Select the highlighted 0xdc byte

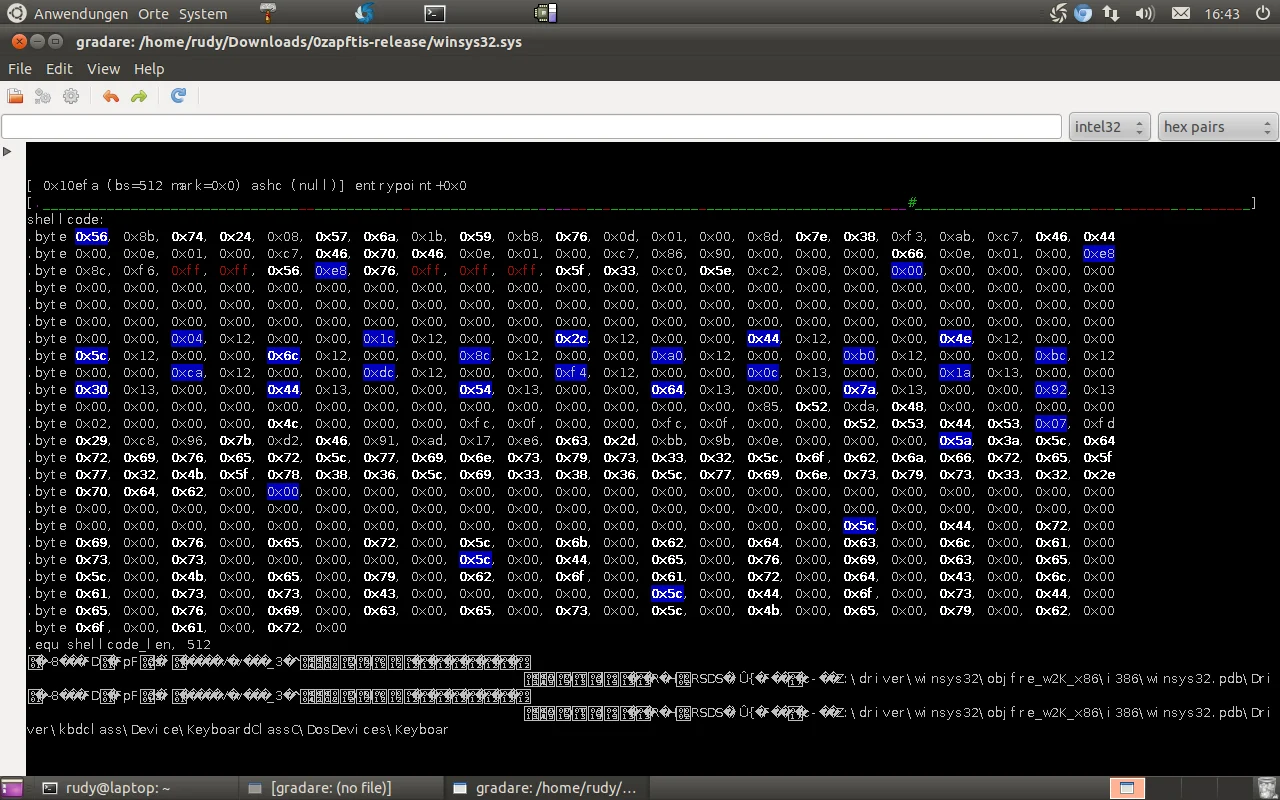click(x=379, y=373)
